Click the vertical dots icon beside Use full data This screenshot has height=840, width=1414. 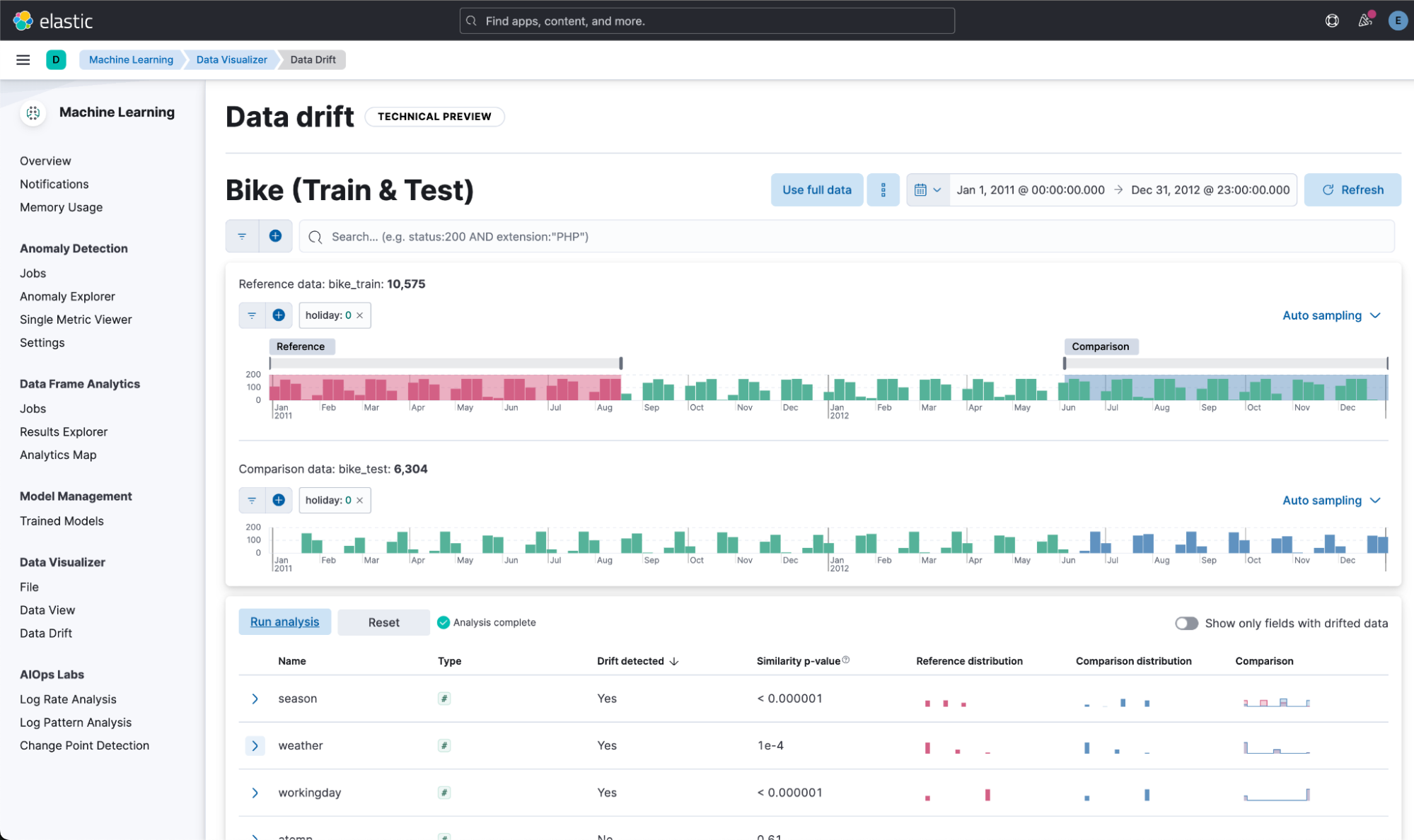[883, 189]
